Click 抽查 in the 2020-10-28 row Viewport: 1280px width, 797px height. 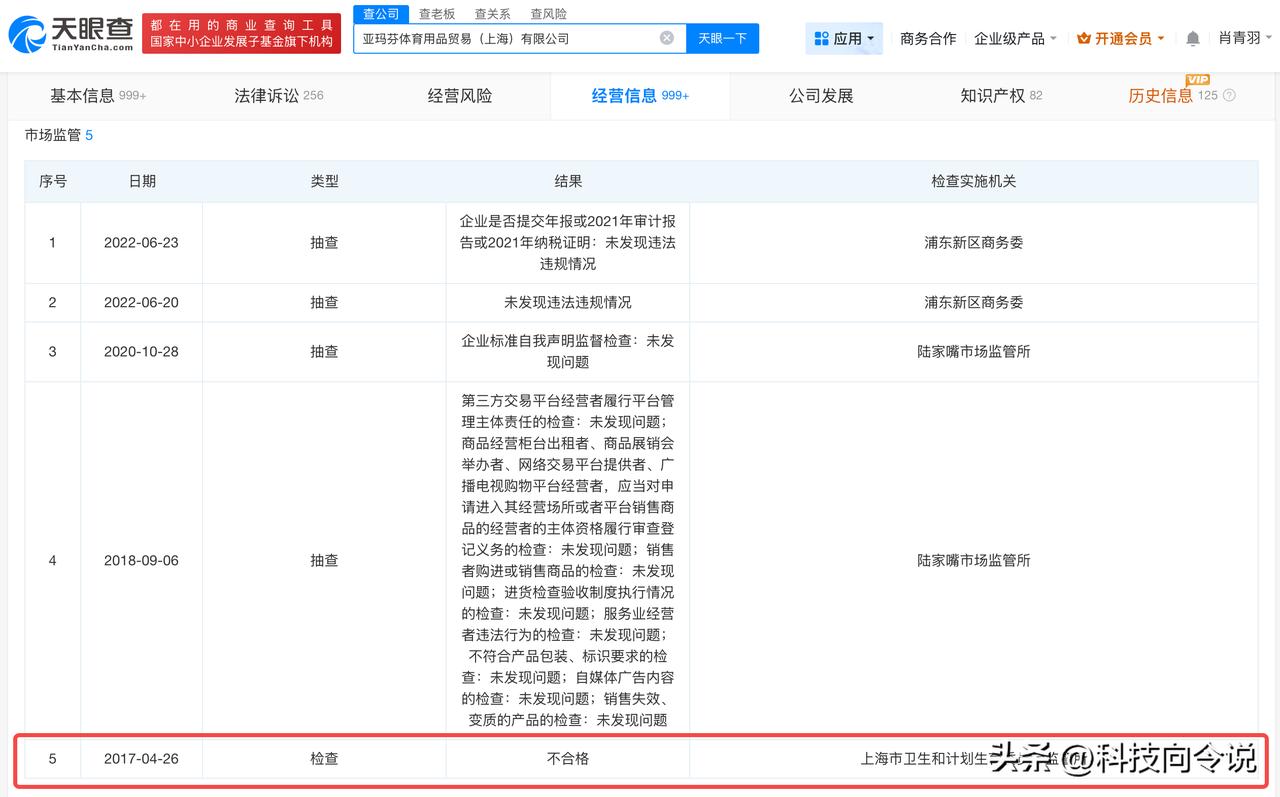pos(324,351)
